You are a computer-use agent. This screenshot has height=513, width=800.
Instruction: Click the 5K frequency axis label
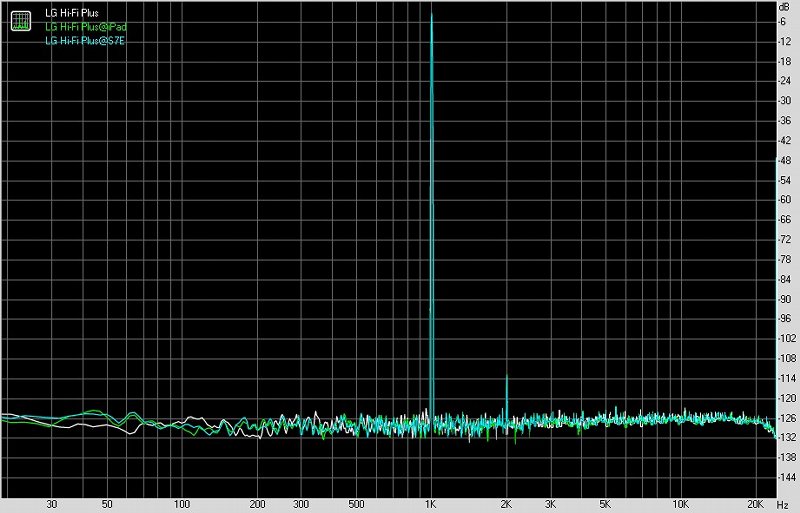tap(605, 504)
